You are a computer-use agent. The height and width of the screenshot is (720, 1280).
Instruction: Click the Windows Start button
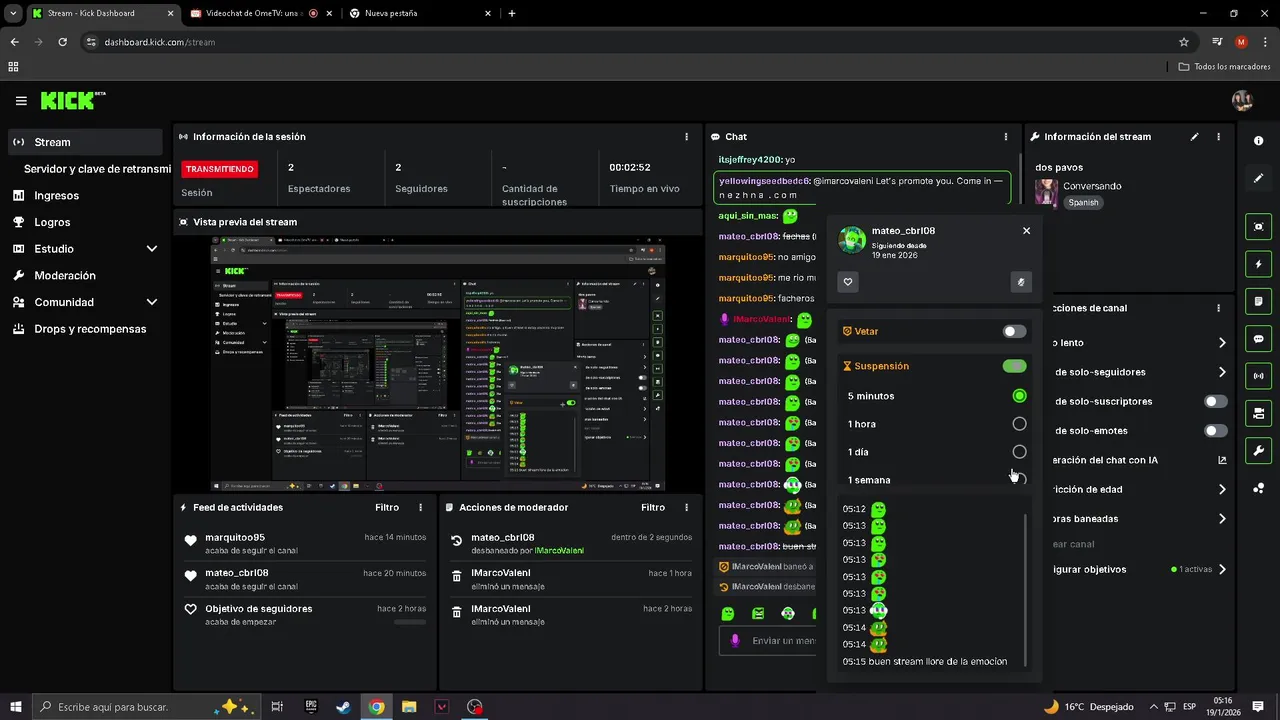click(15, 707)
